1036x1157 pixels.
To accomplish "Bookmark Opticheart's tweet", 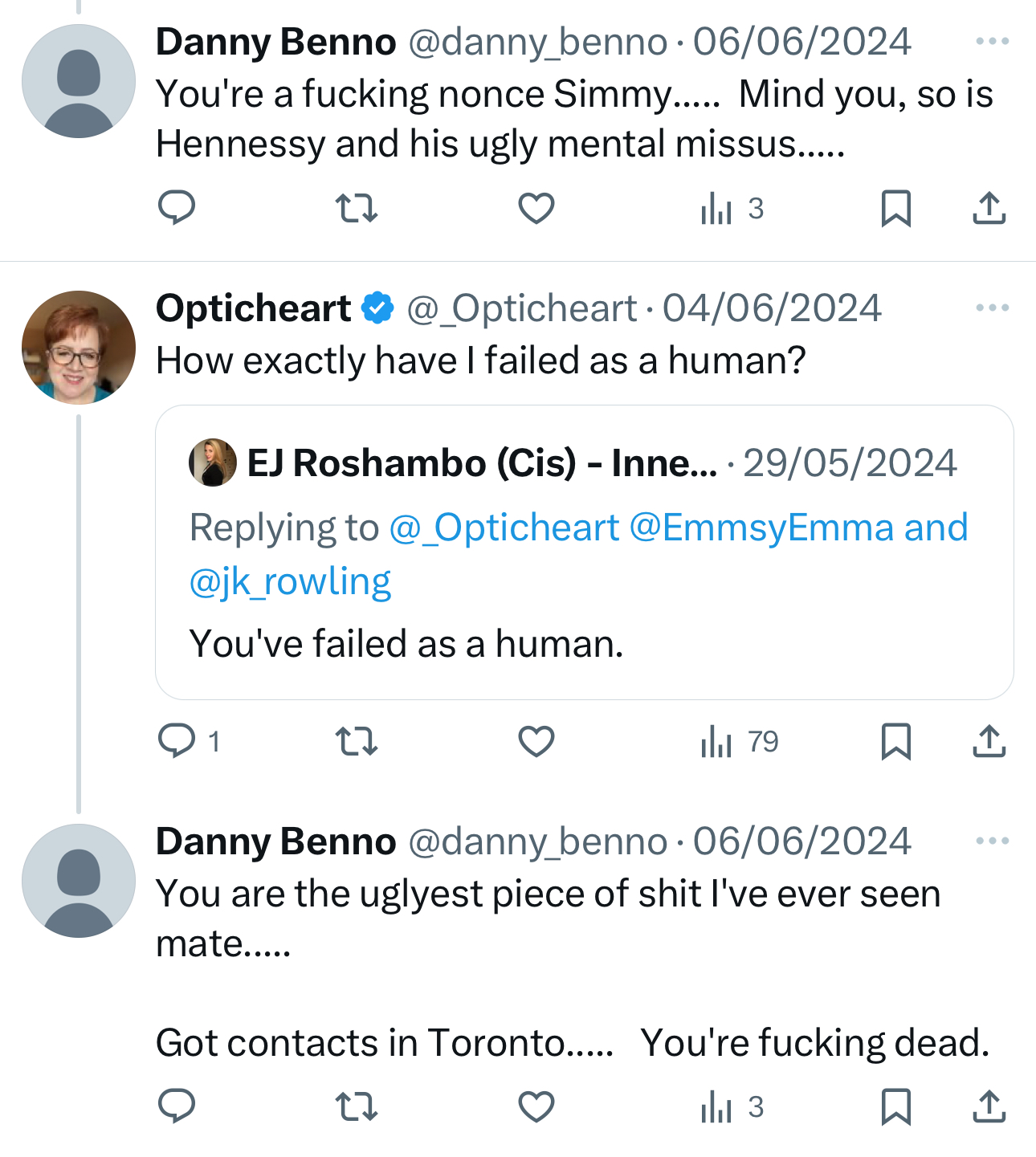I will click(x=895, y=741).
